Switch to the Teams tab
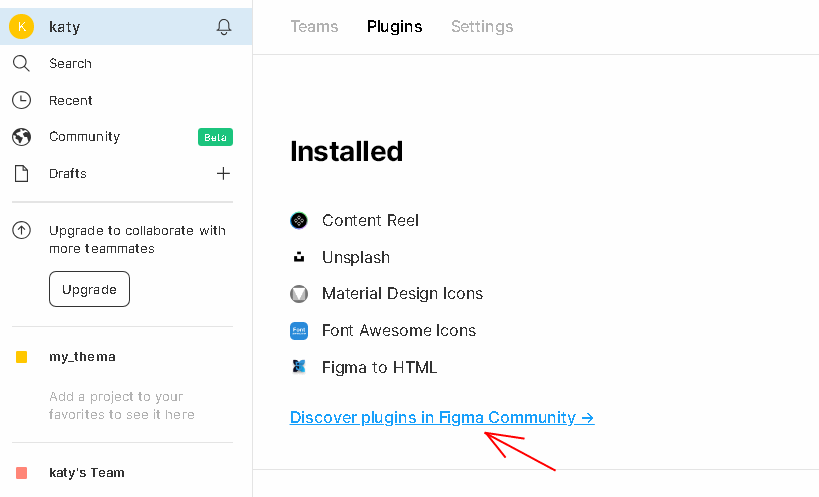Viewport: 819px width, 497px height. [x=314, y=27]
